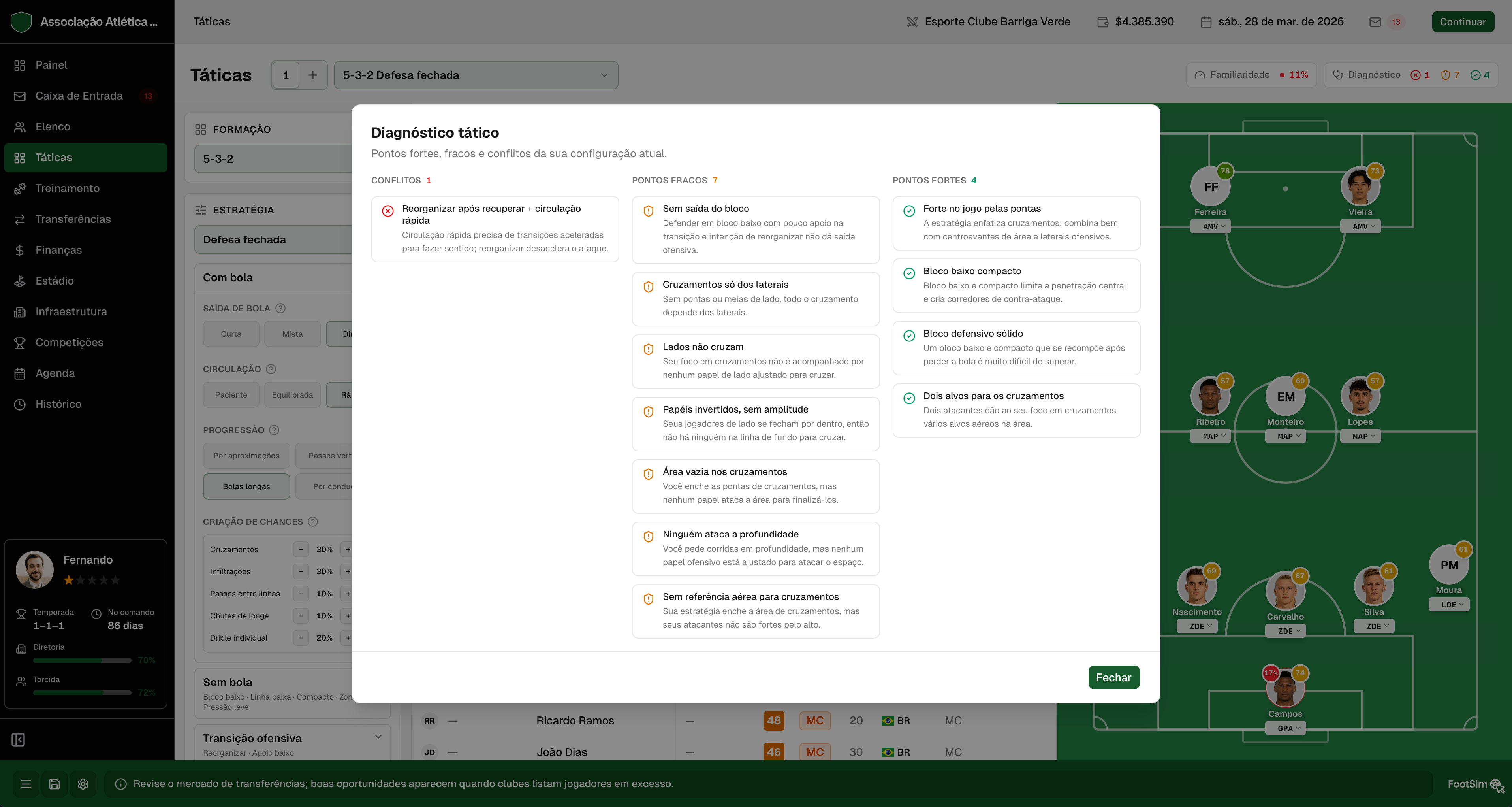Viewport: 1512px width, 807px height.
Task: Open Caixa de Entrada in sidebar
Action: pos(86,96)
